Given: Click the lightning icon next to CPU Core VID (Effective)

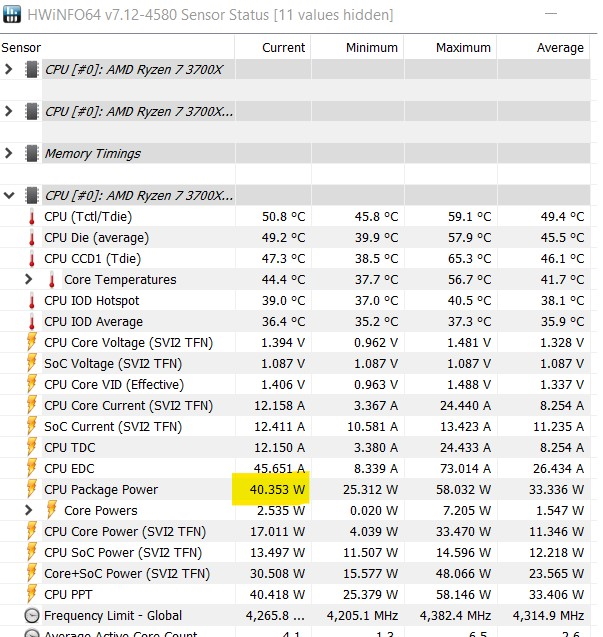Looking at the screenshot, I should coord(32,384).
